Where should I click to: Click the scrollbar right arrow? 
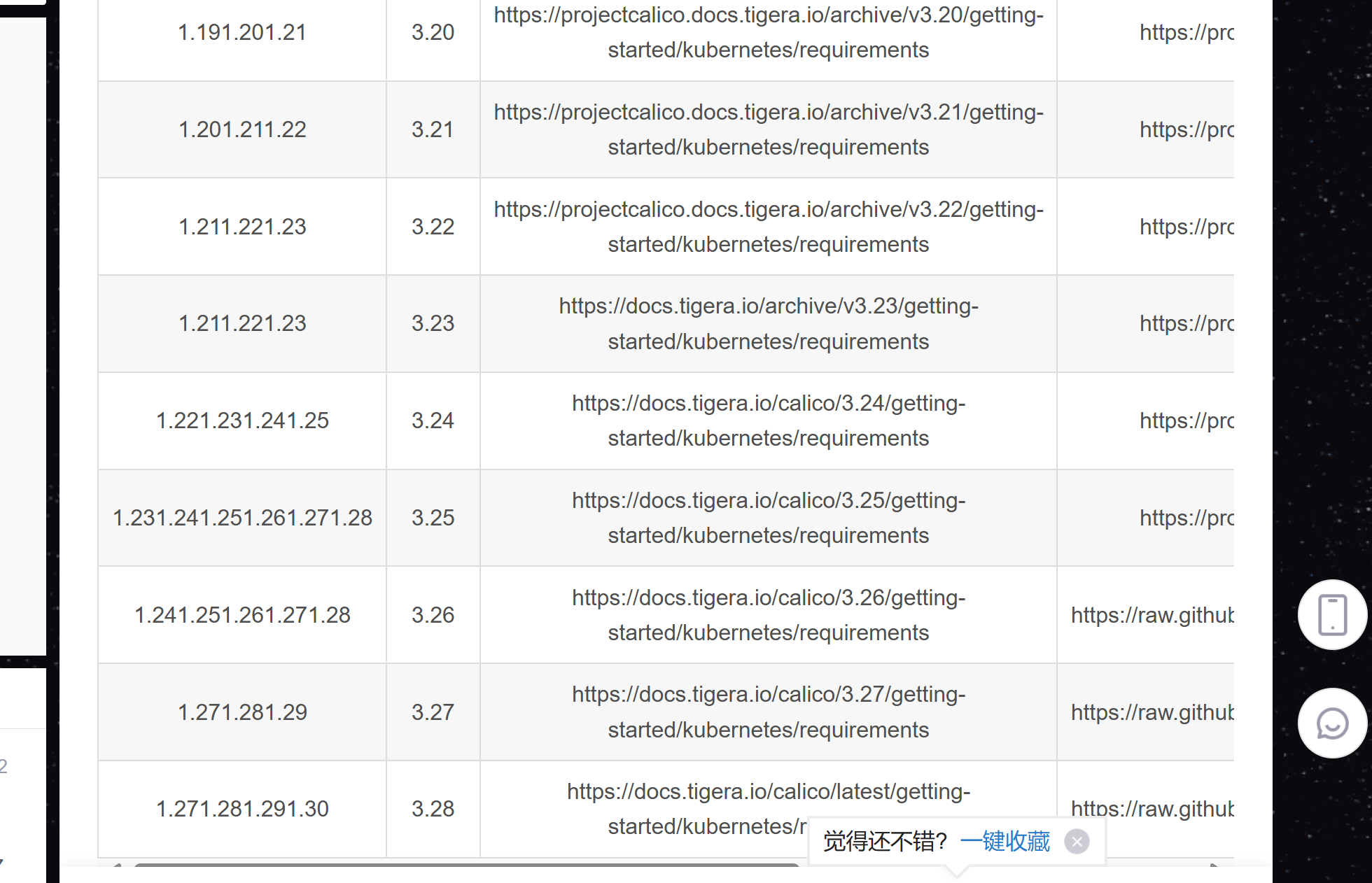pos(1214,867)
